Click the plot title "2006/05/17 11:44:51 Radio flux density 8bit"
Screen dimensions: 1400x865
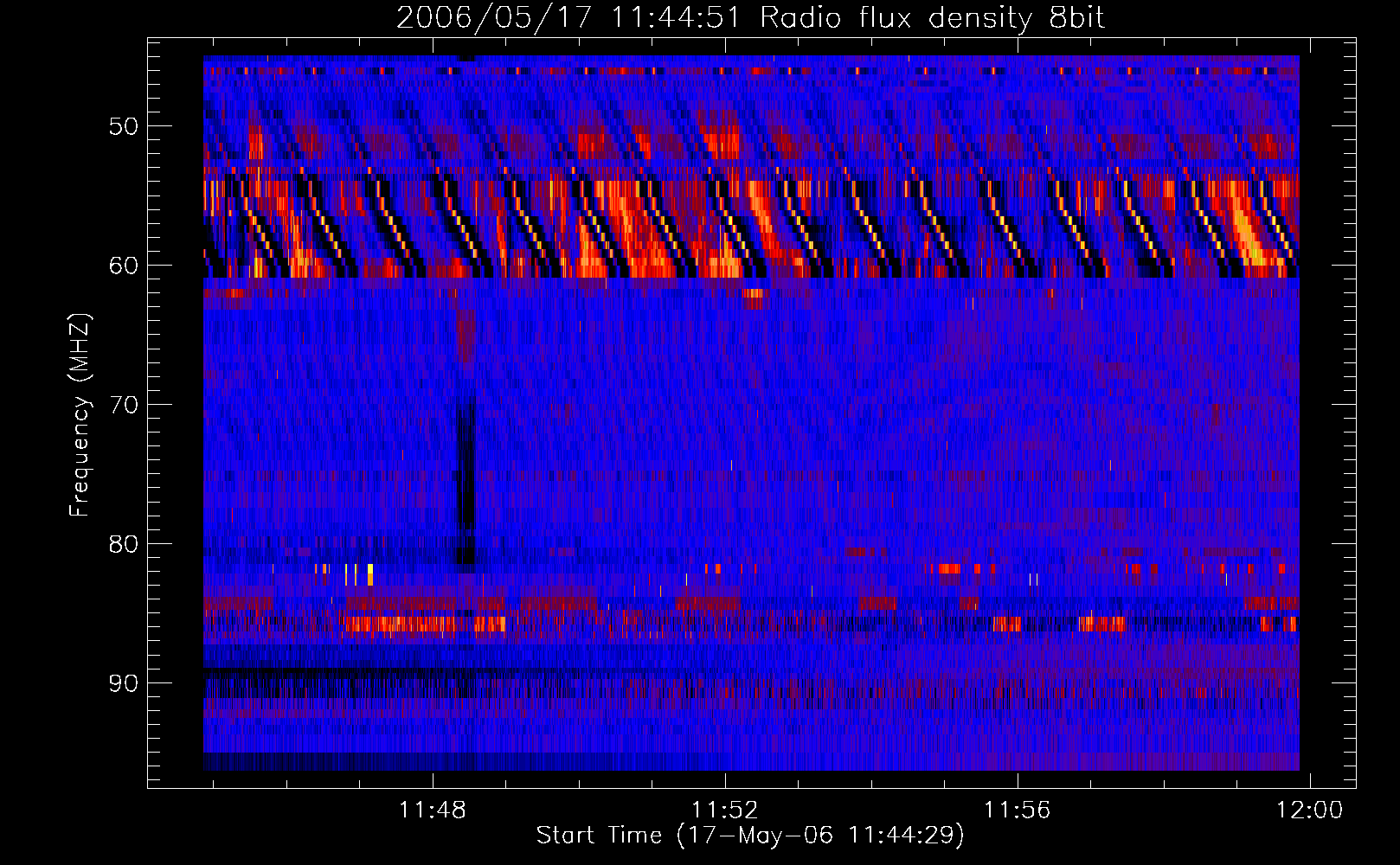tap(750, 18)
